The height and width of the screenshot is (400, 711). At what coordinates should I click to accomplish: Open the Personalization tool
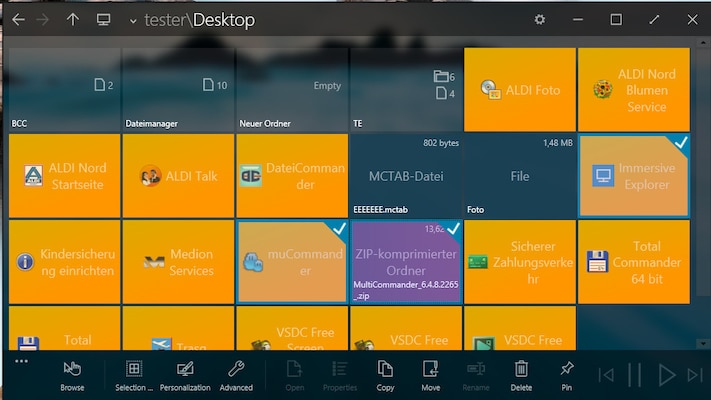[184, 374]
